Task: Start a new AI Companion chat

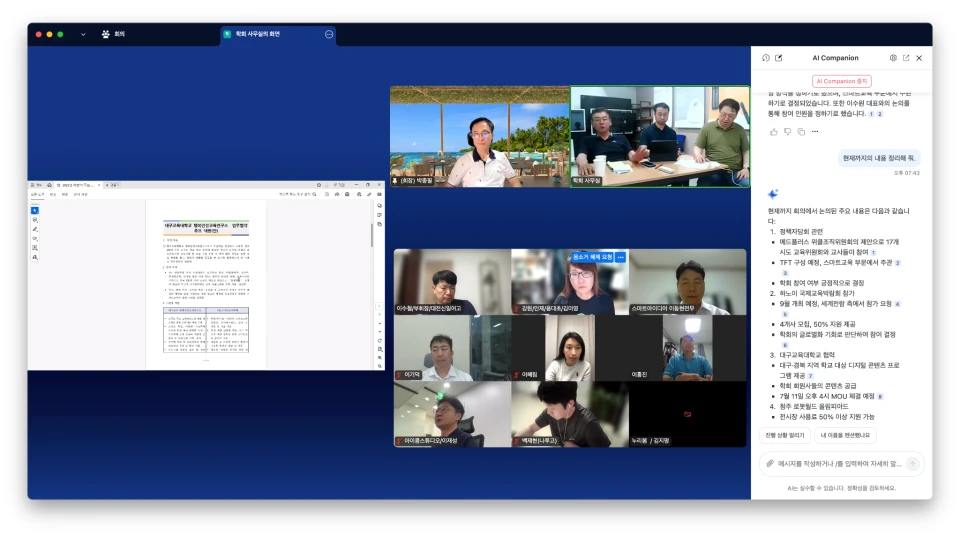Action: tap(779, 58)
